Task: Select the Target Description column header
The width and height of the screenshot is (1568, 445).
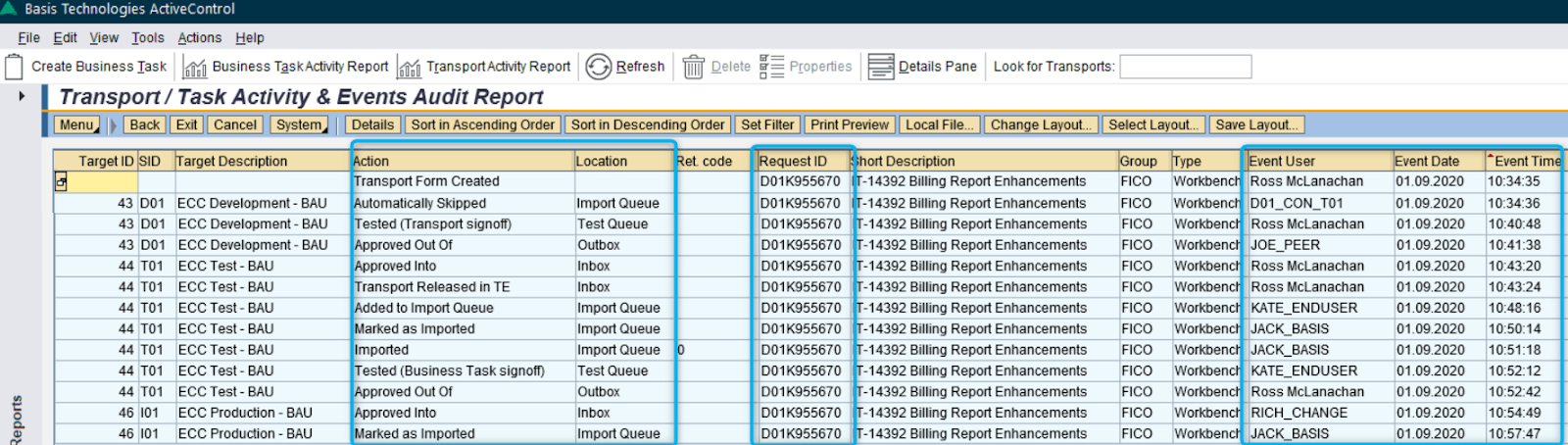Action: point(263,162)
